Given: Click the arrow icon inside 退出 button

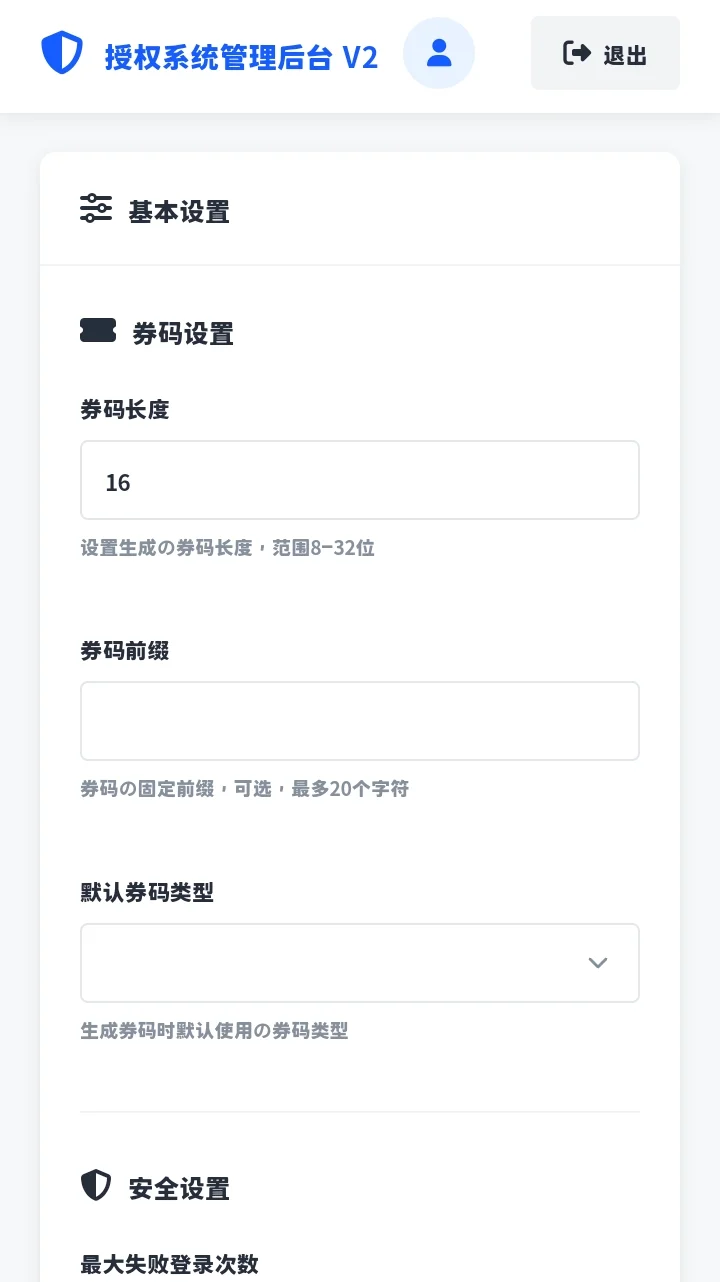Looking at the screenshot, I should coord(577,53).
